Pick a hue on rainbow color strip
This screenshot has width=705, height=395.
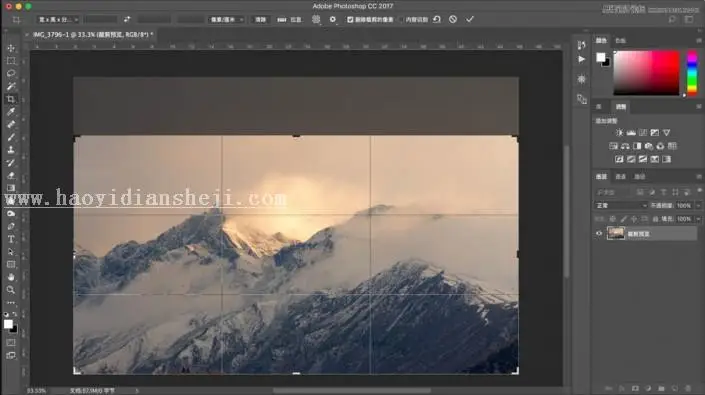click(x=692, y=73)
